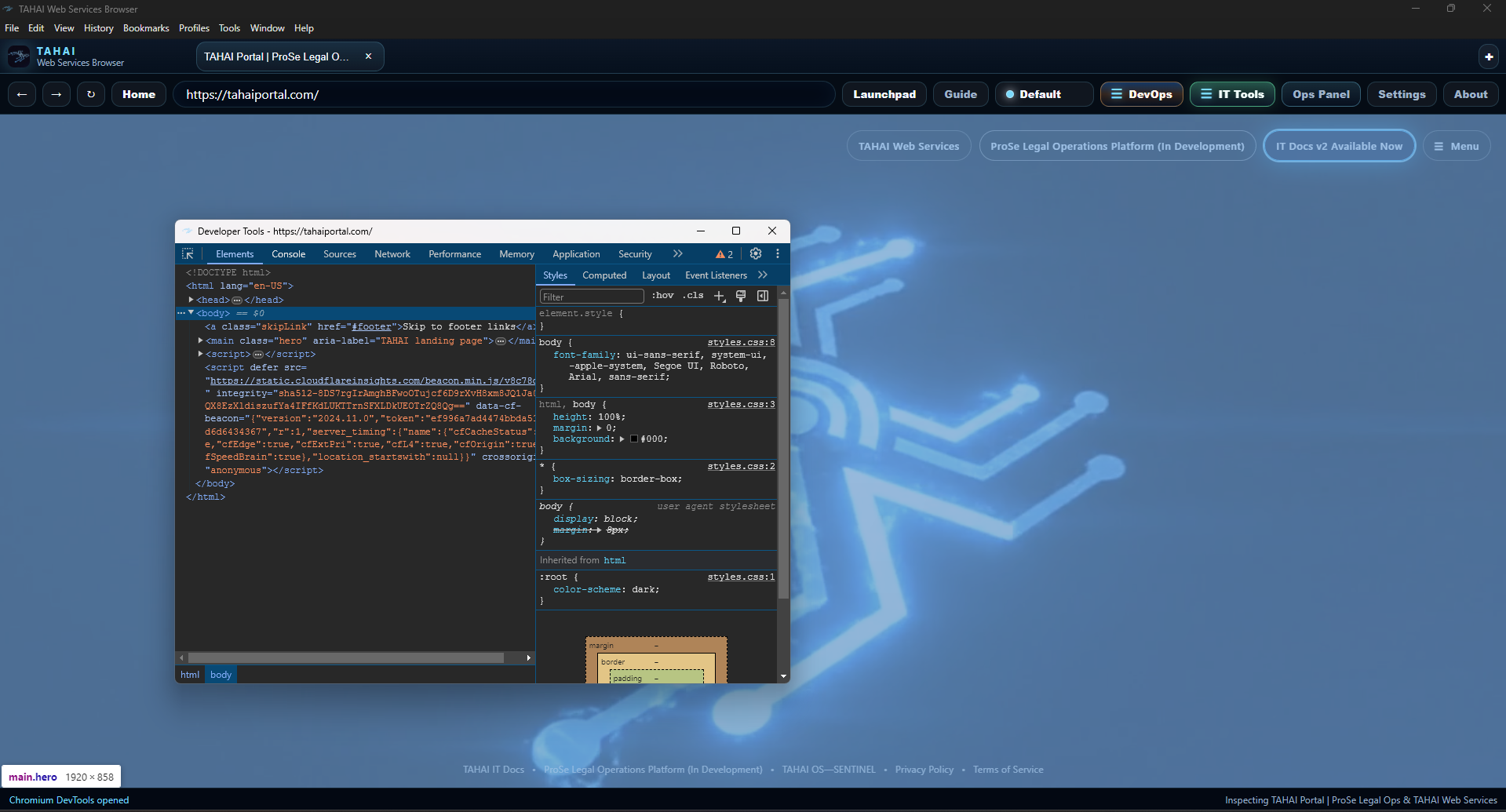
Task: Open the DevOps menu dropdown
Action: [x=1142, y=94]
